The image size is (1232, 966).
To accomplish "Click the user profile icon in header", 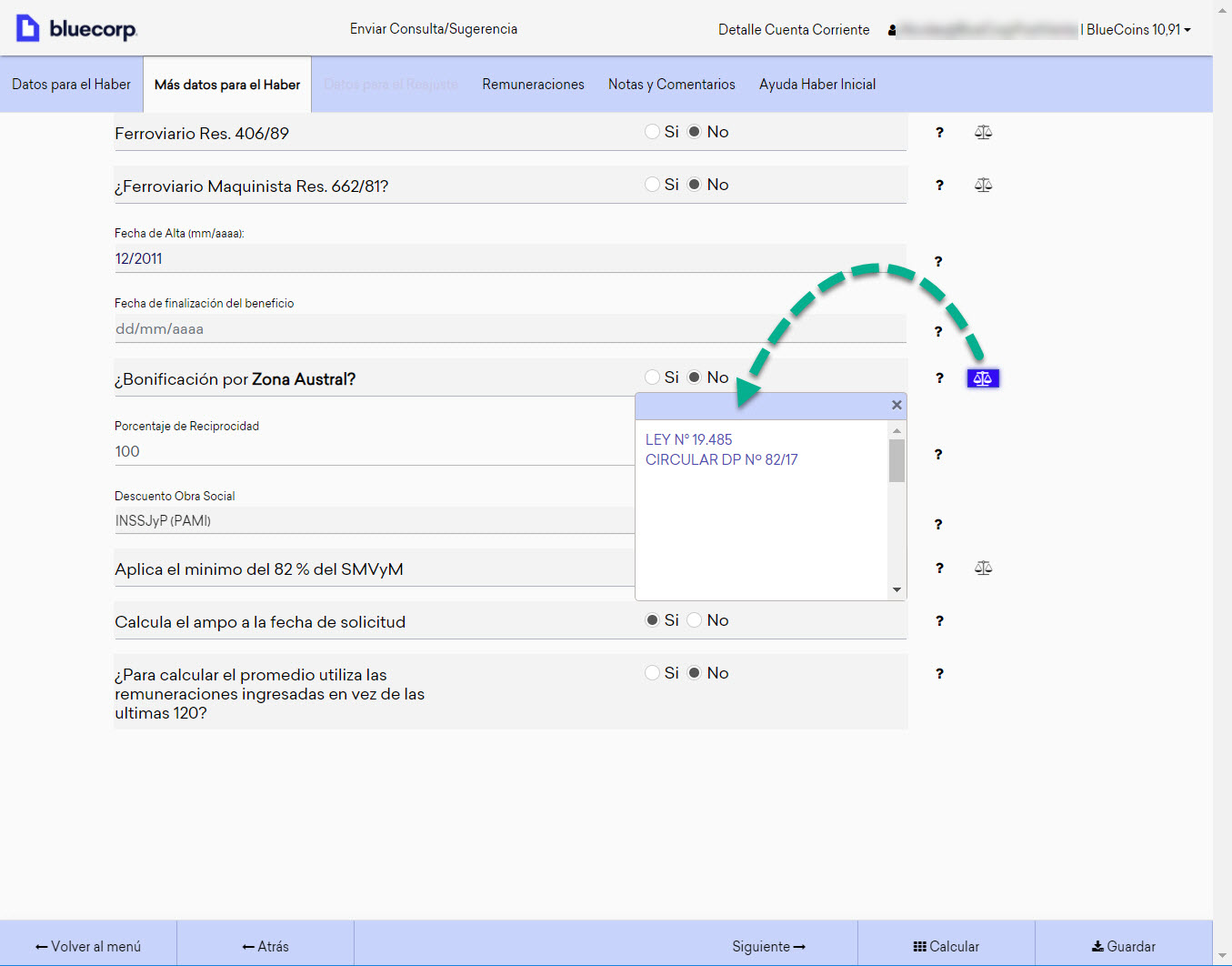I will pyautogui.click(x=892, y=30).
